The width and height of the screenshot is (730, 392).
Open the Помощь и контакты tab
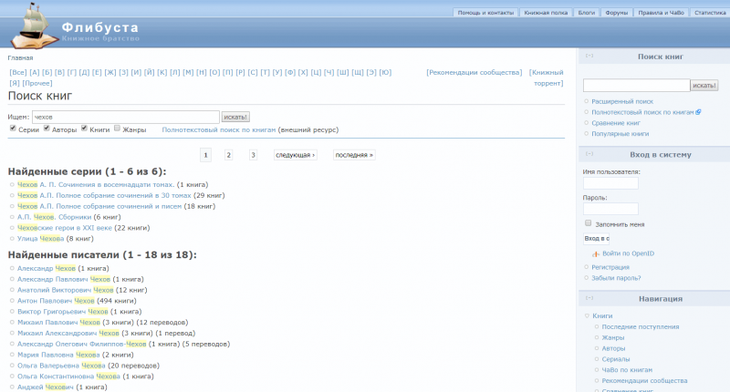tap(486, 13)
